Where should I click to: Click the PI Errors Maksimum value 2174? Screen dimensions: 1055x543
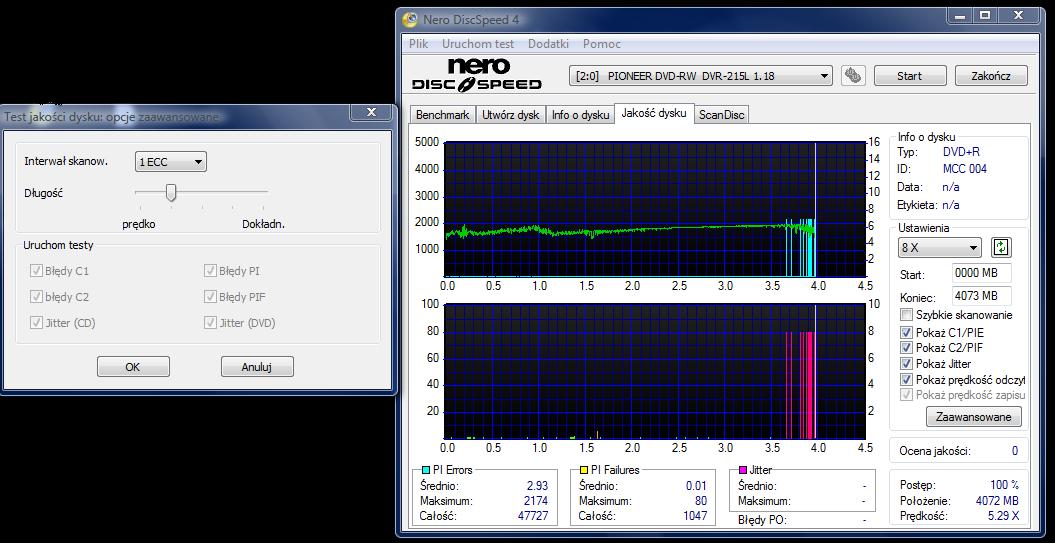(x=536, y=501)
